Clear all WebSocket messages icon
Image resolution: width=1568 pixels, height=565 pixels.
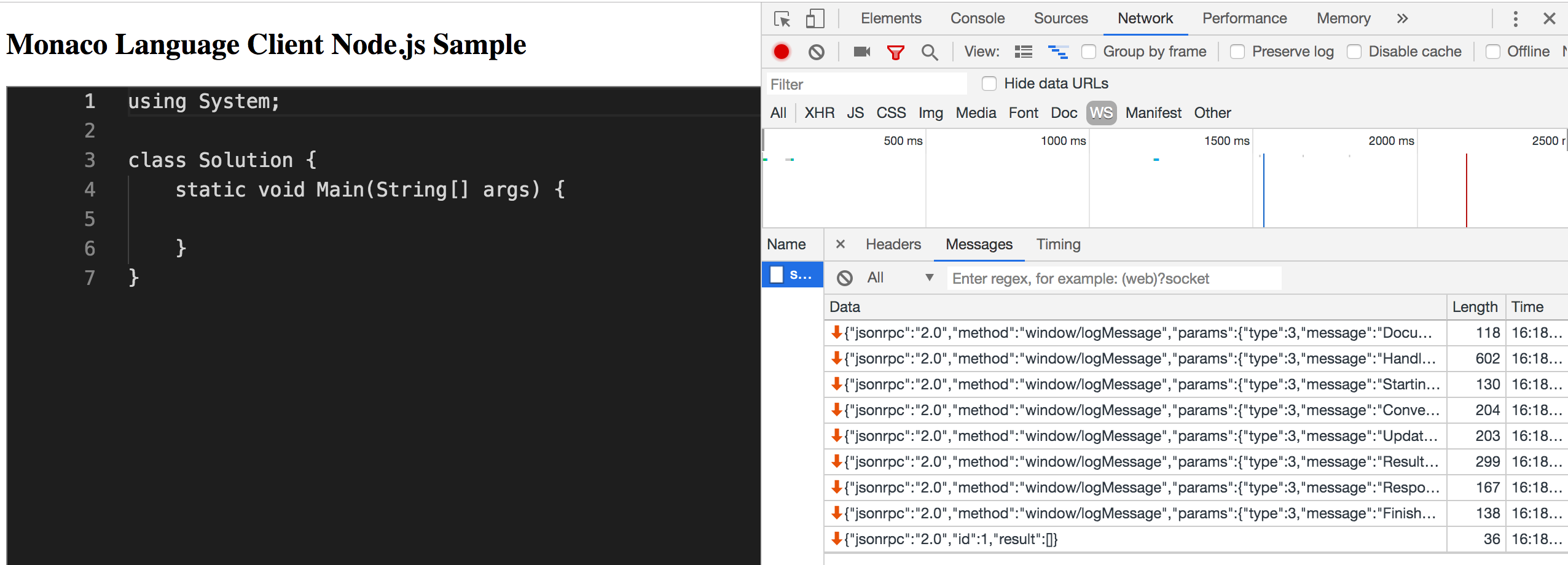[845, 278]
